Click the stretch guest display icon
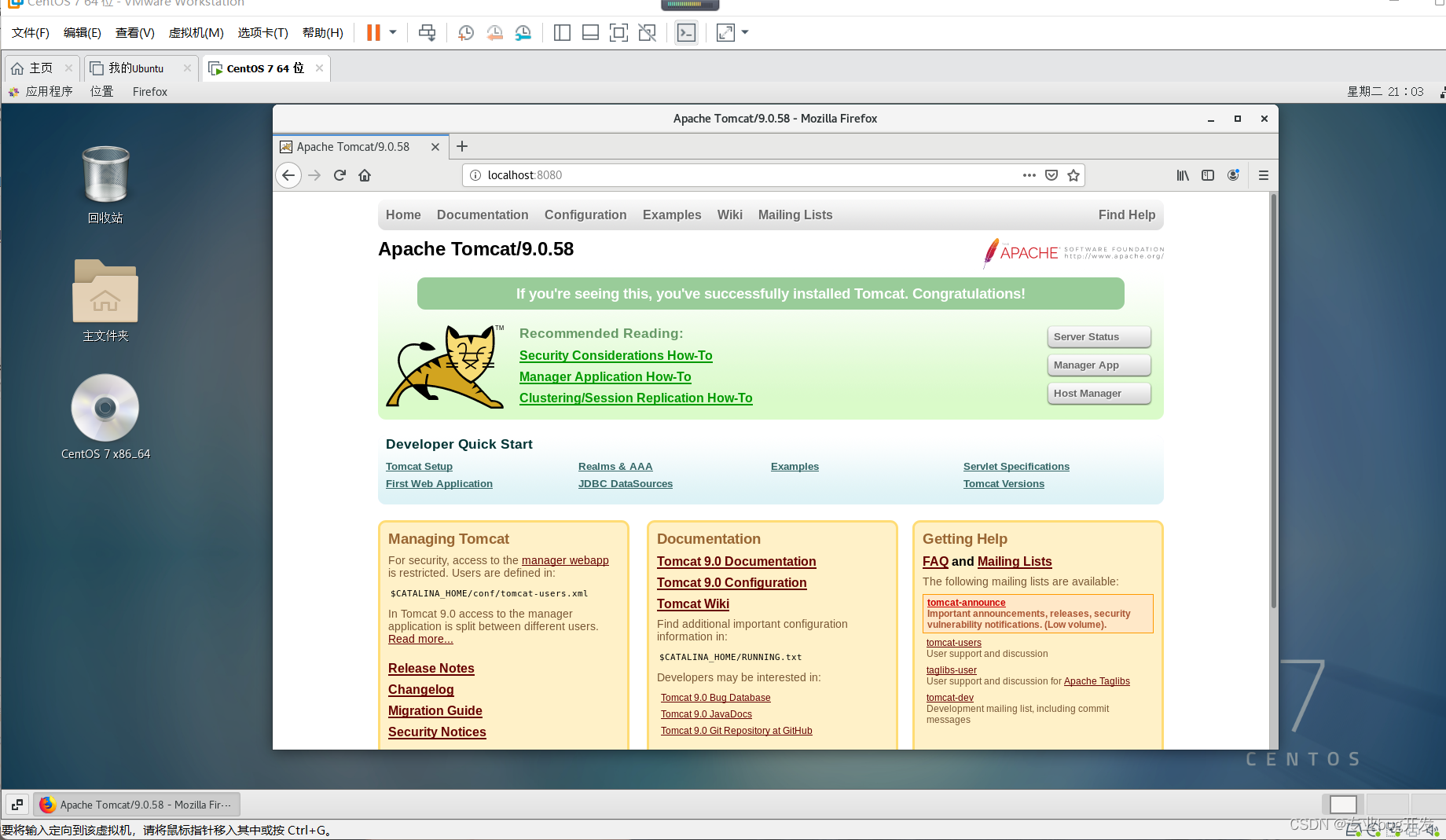The width and height of the screenshot is (1446, 840). [725, 33]
